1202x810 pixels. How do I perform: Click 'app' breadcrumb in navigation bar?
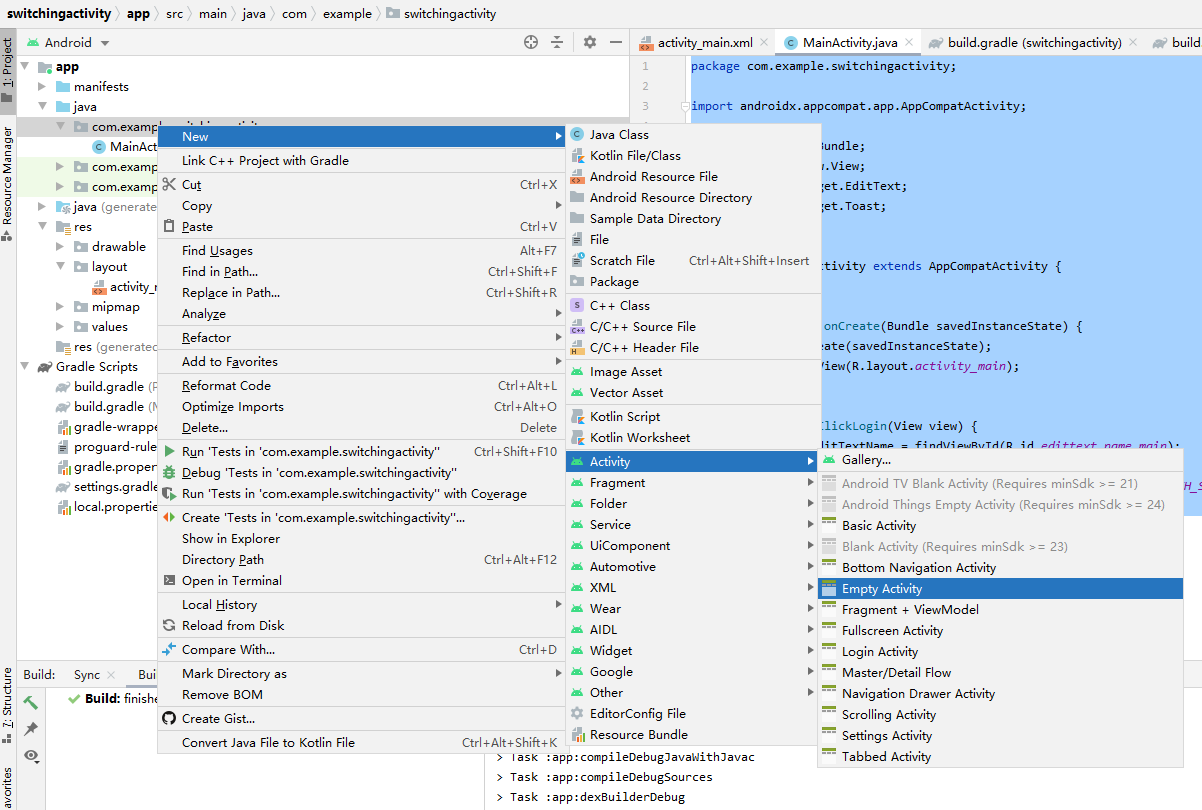click(x=138, y=14)
